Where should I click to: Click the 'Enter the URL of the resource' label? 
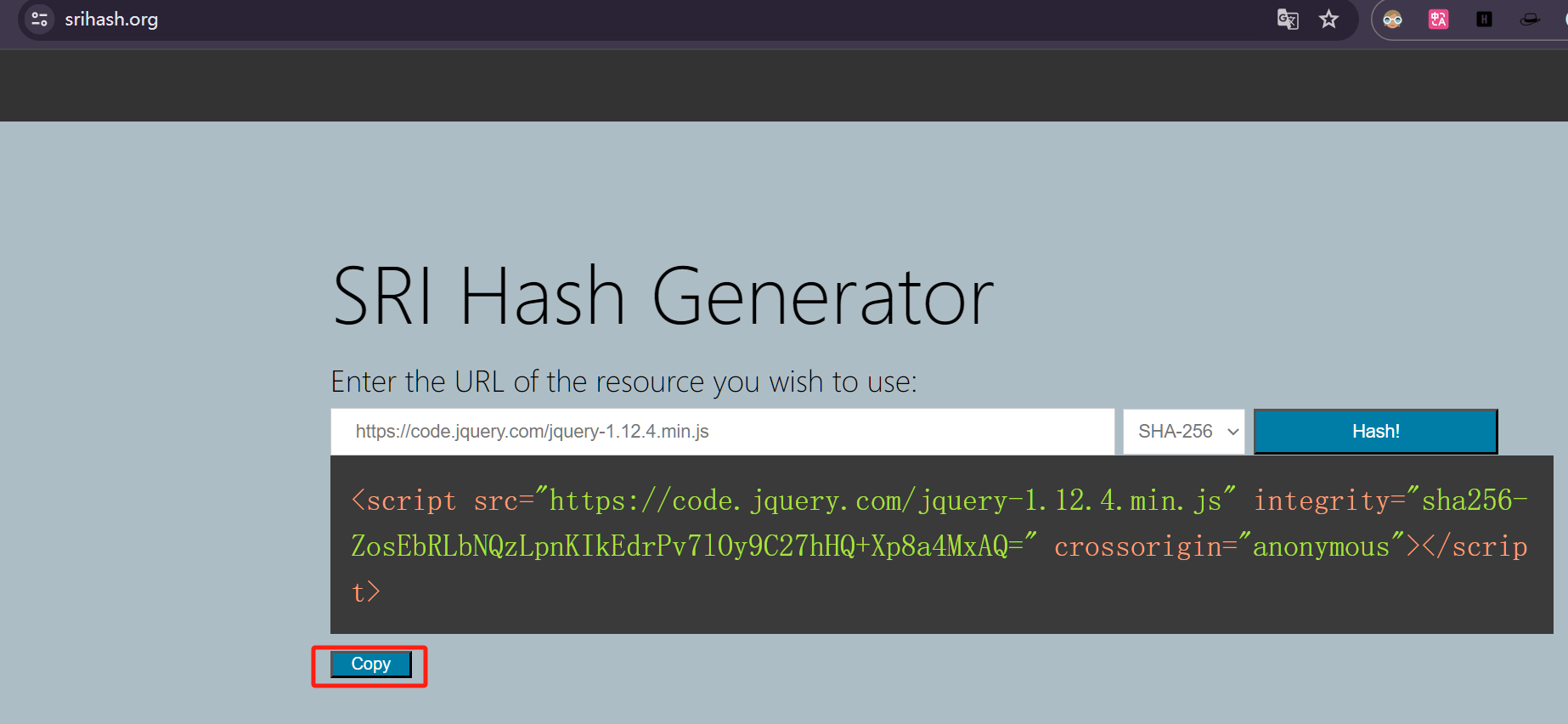[x=623, y=382]
